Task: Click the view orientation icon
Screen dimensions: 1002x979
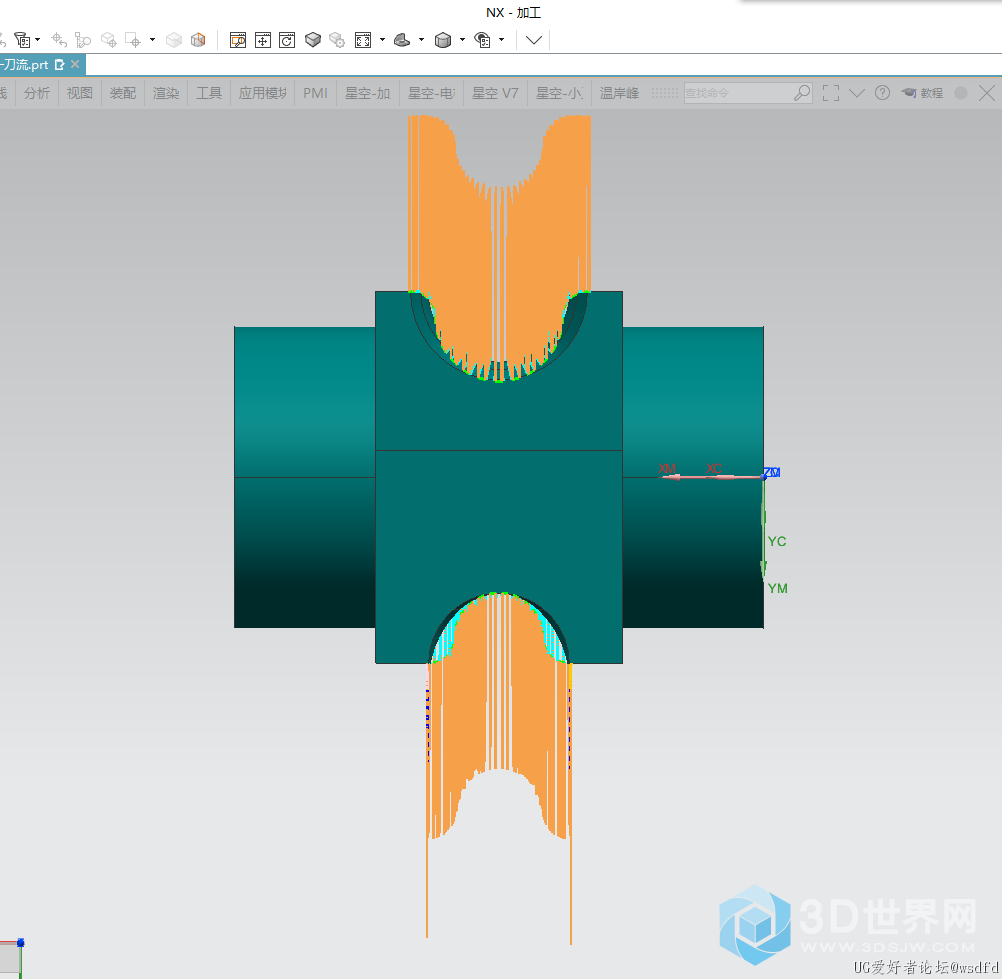Action: (x=402, y=40)
